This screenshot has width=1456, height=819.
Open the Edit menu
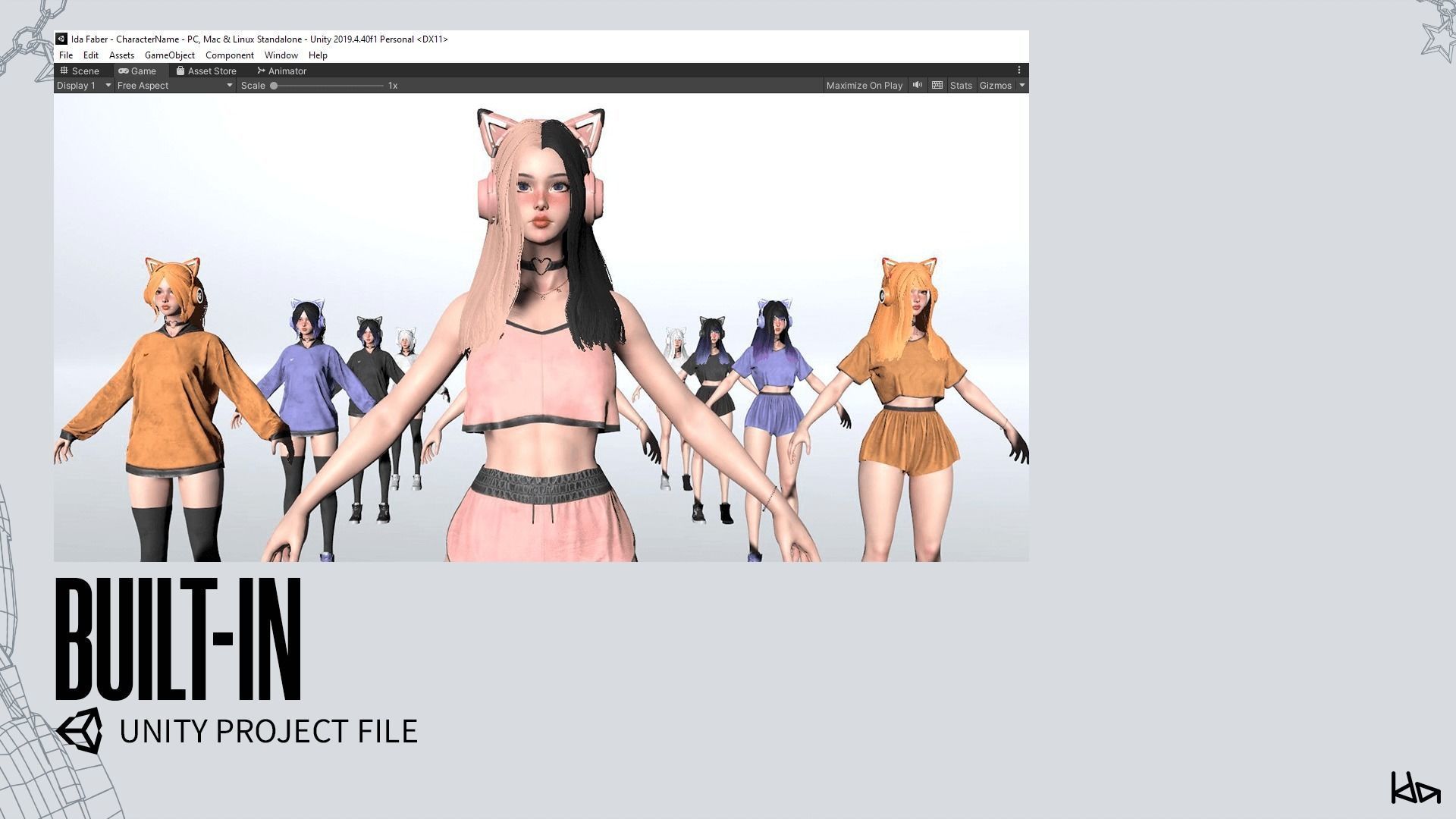coord(90,55)
